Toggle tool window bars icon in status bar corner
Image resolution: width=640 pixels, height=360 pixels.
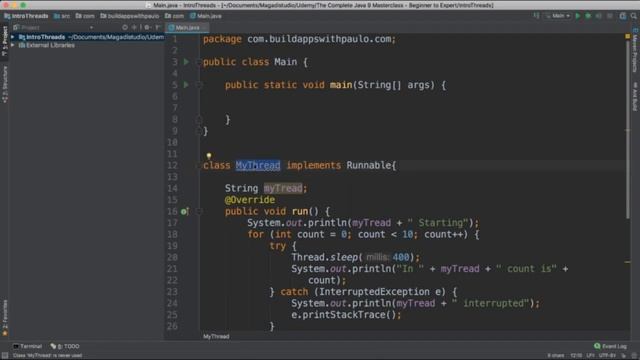tap(4, 356)
